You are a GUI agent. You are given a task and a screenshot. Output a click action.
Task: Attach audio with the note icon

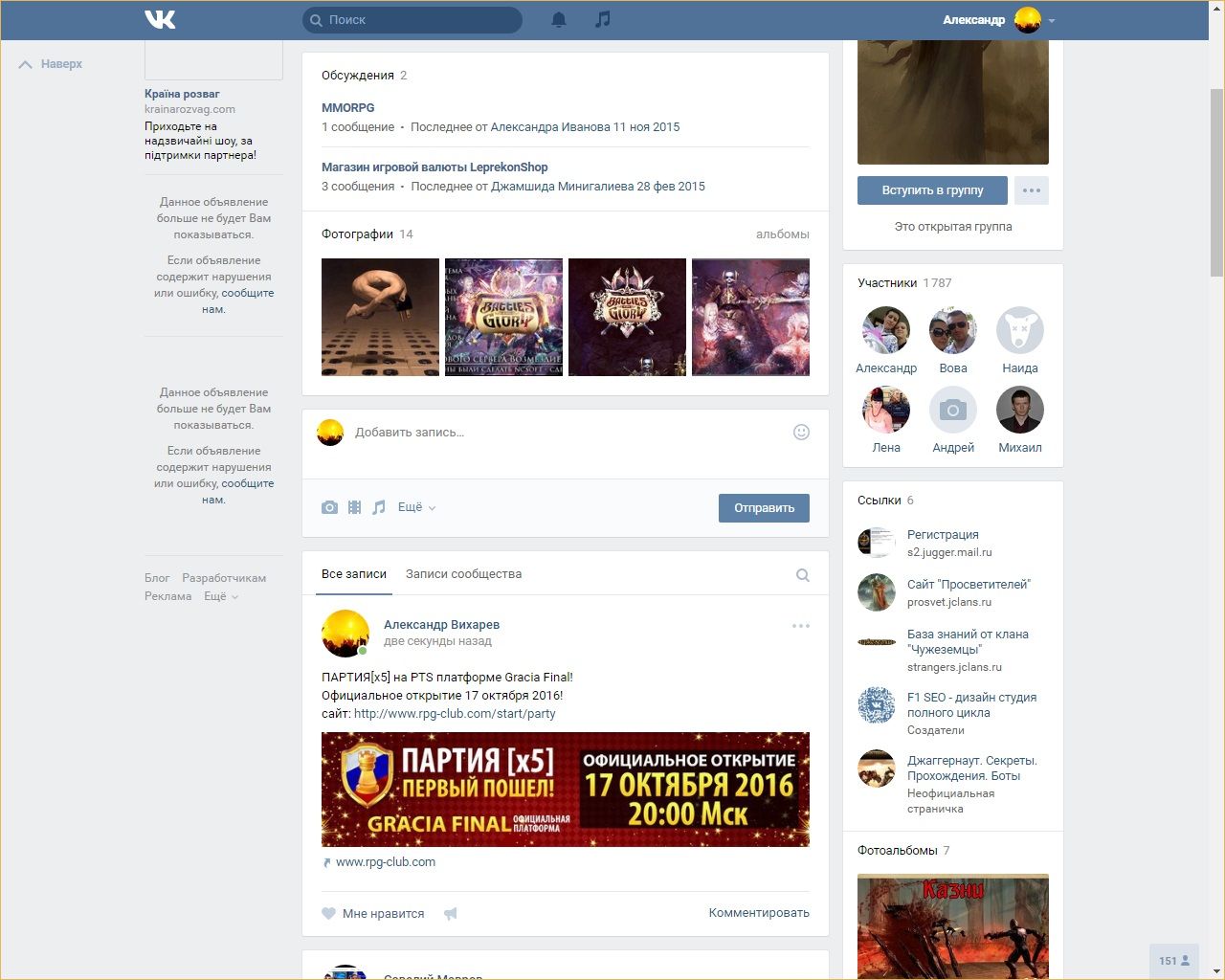379,507
